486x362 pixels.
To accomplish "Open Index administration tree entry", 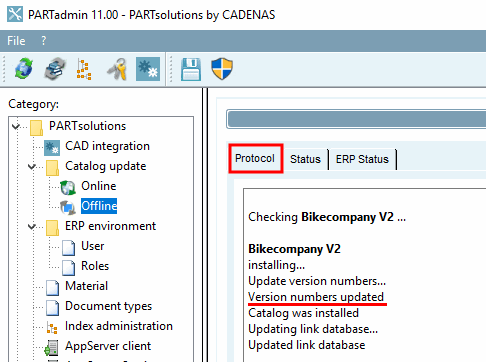I will tap(119, 326).
